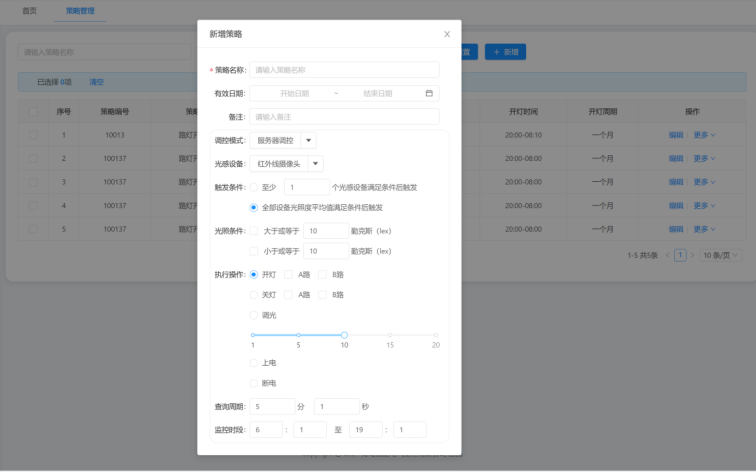This screenshot has height=472, width=756.
Task: Check the row 1 checkbox (10013)
Action: (x=33, y=135)
